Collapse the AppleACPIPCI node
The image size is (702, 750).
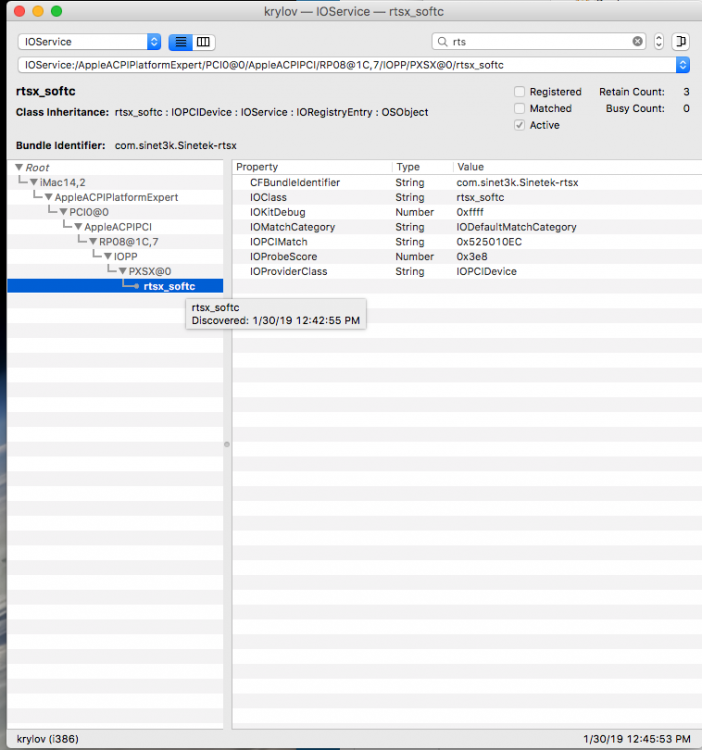click(x=78, y=227)
